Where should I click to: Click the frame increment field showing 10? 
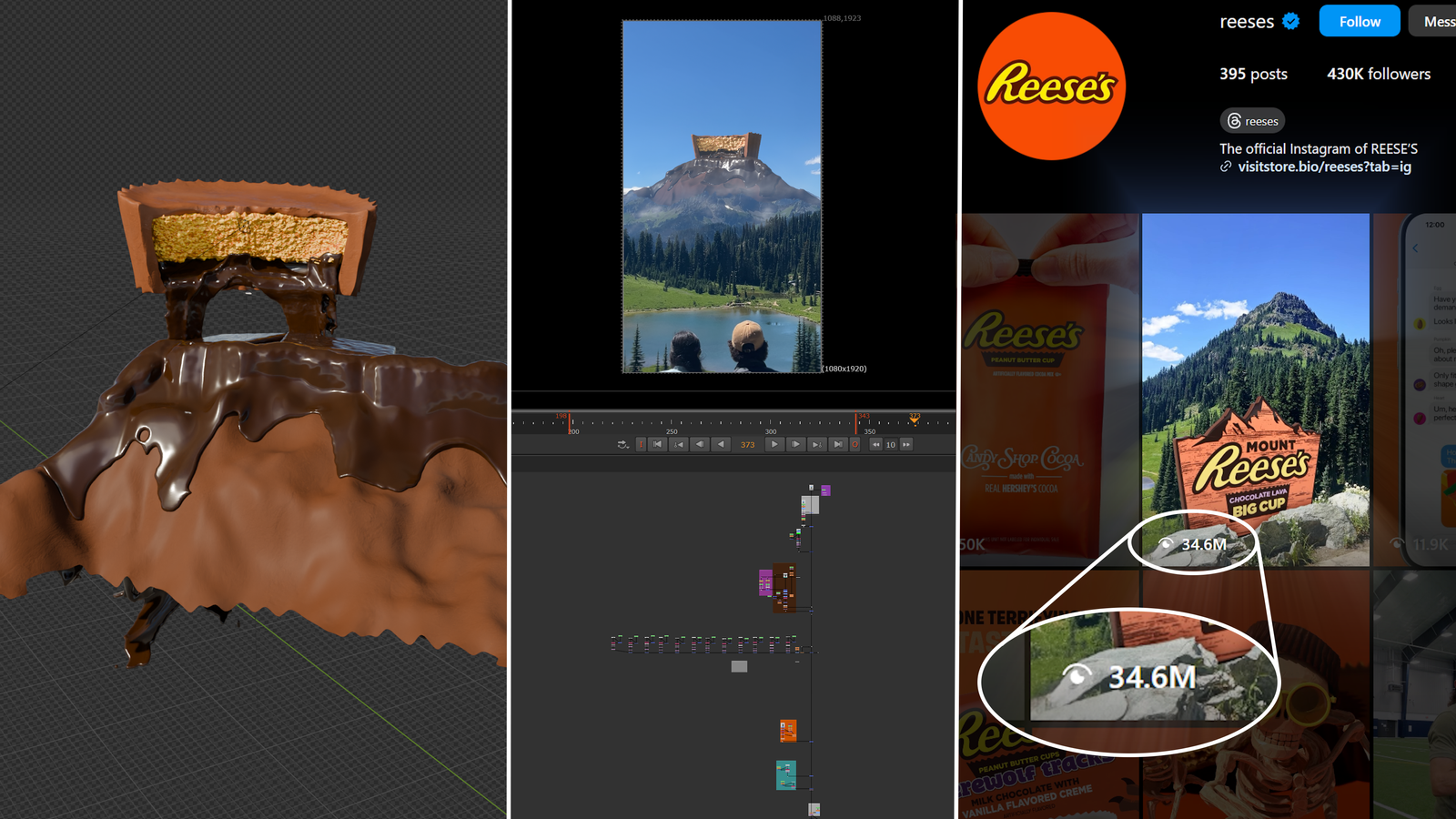click(891, 445)
